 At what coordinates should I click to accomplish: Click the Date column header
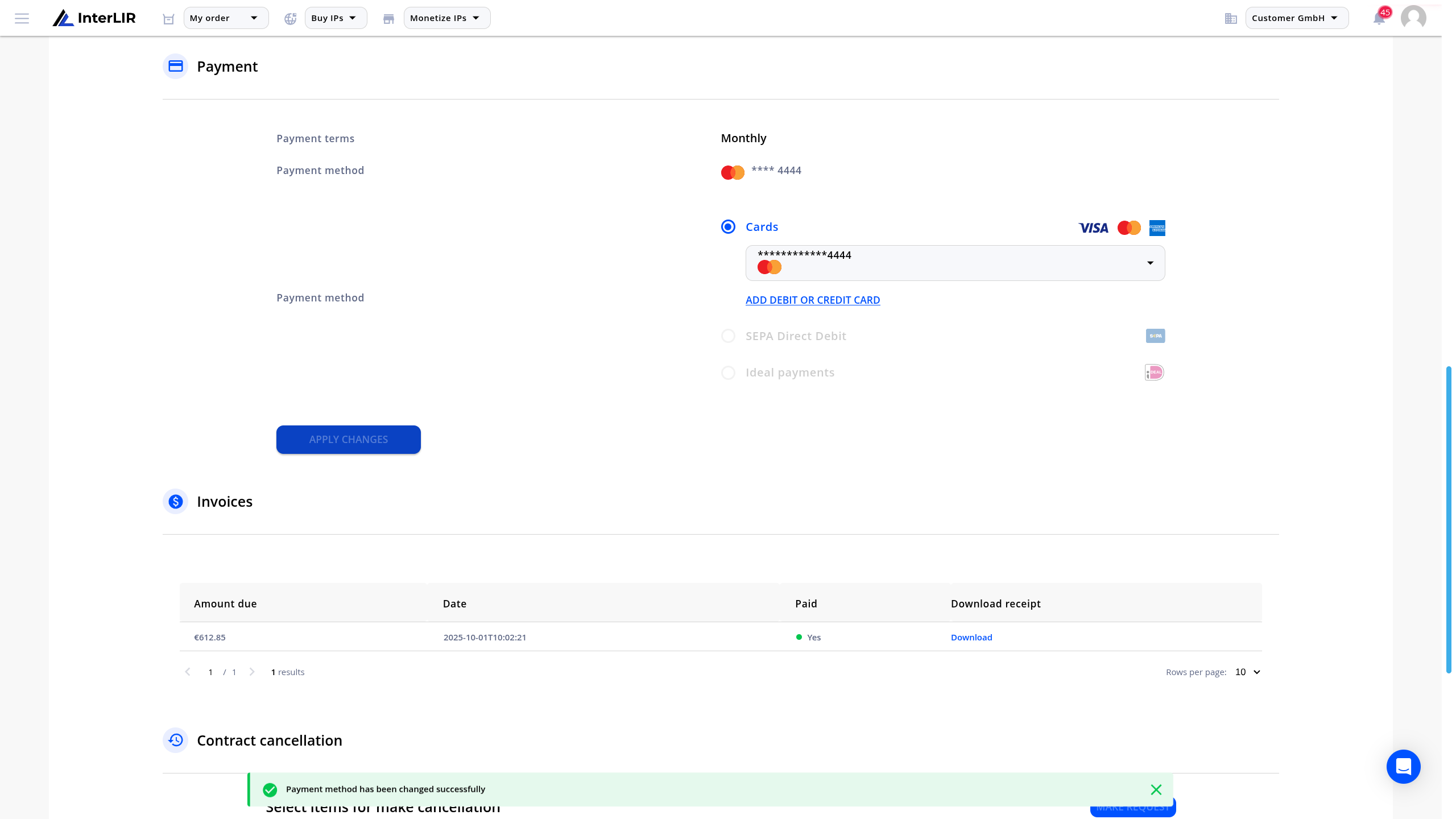454,604
